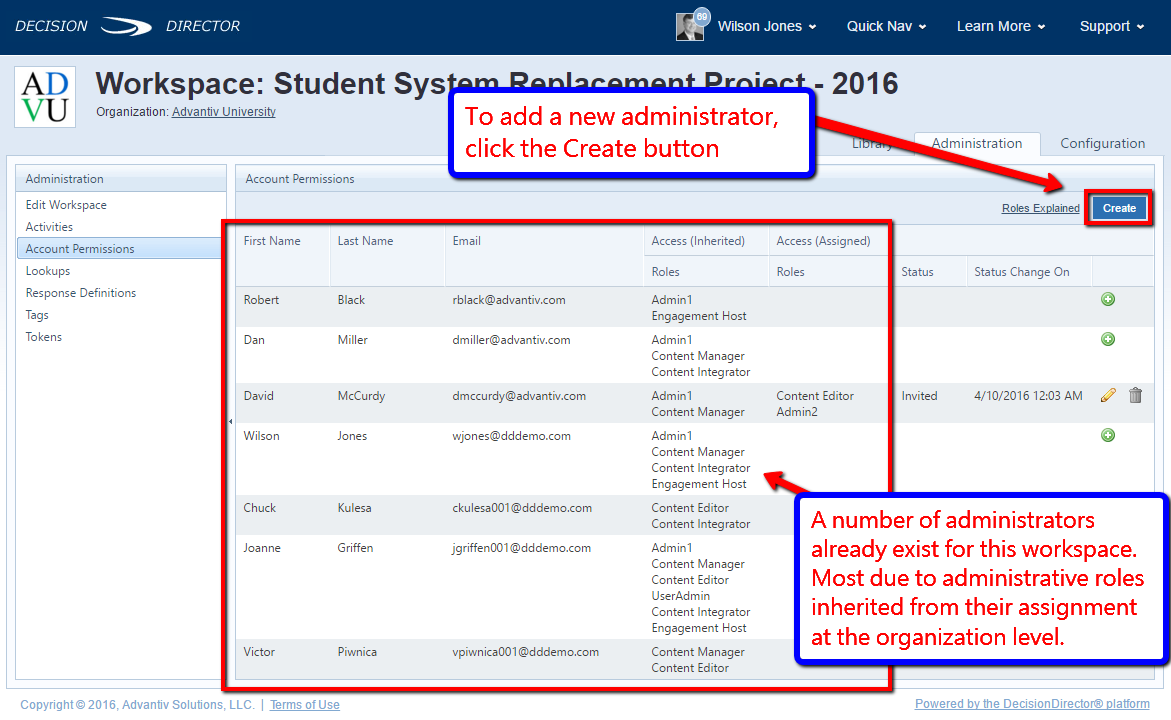1171x720 pixels.
Task: Edit David McCurdy's permissions with pencil icon
Action: 1108,395
